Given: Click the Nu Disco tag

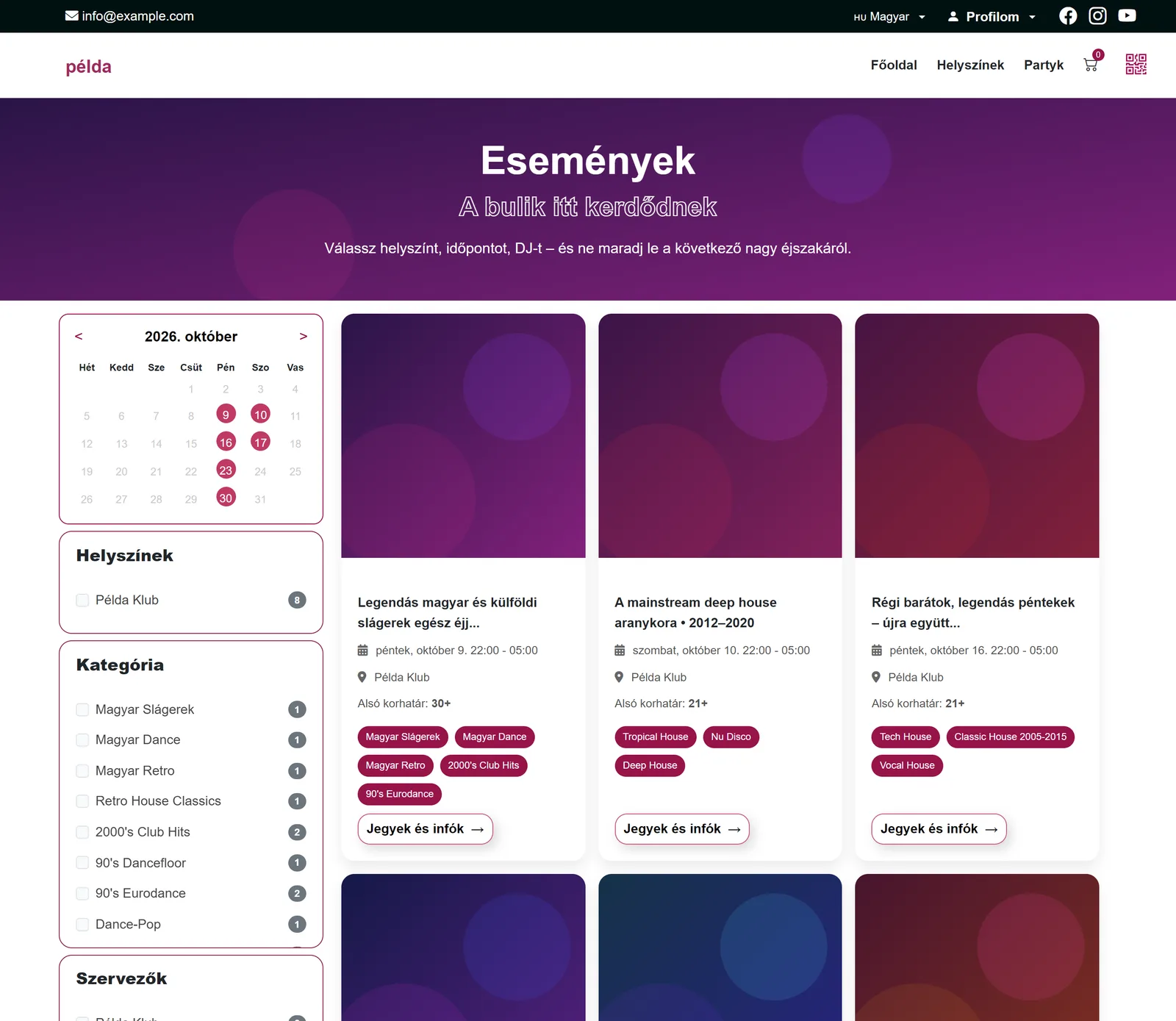Looking at the screenshot, I should 731,737.
